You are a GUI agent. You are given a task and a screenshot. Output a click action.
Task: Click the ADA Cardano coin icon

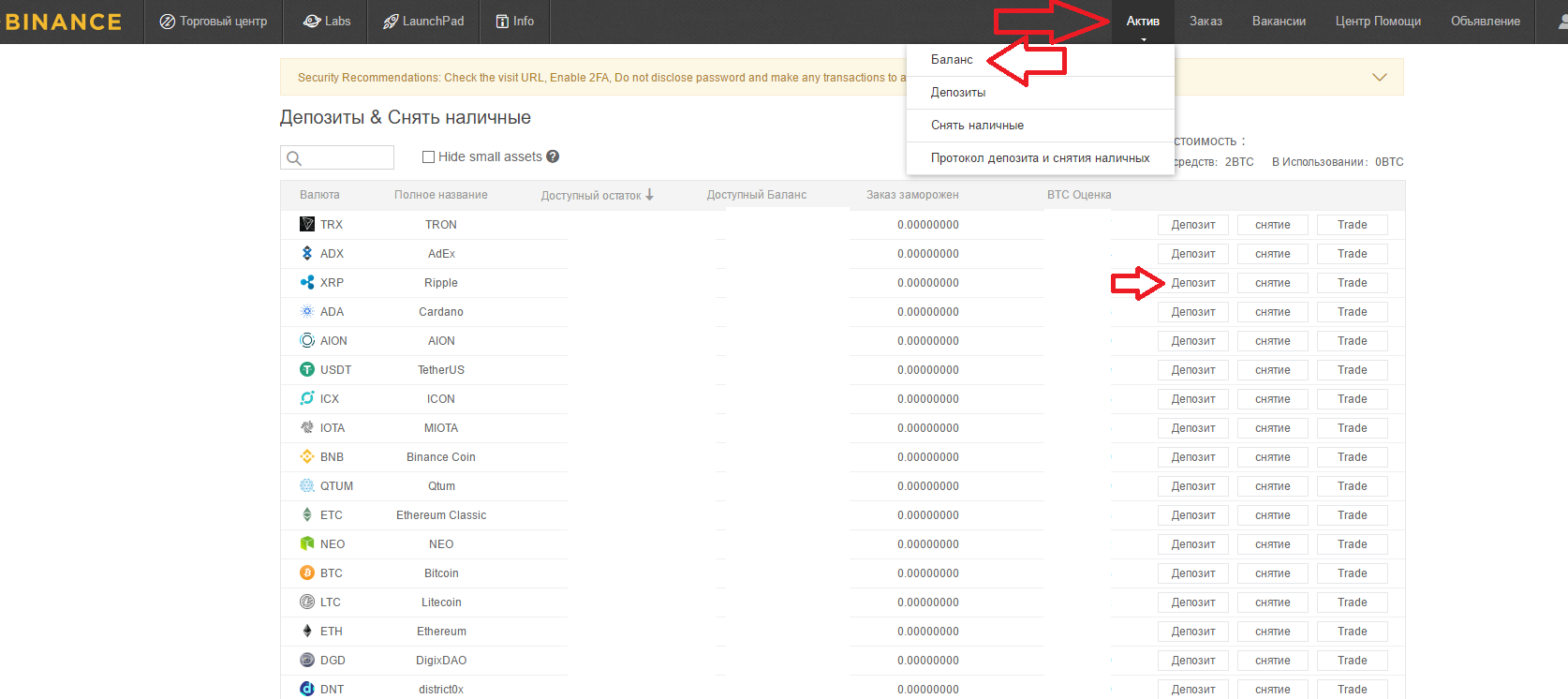point(307,311)
